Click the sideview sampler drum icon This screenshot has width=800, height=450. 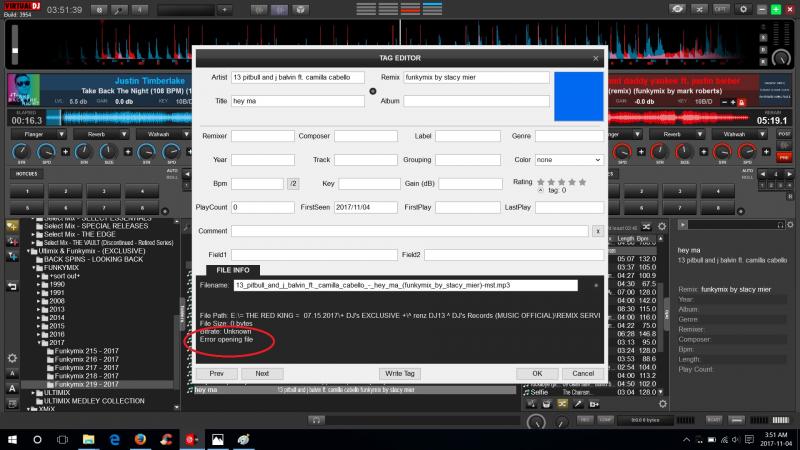[x=546, y=404]
